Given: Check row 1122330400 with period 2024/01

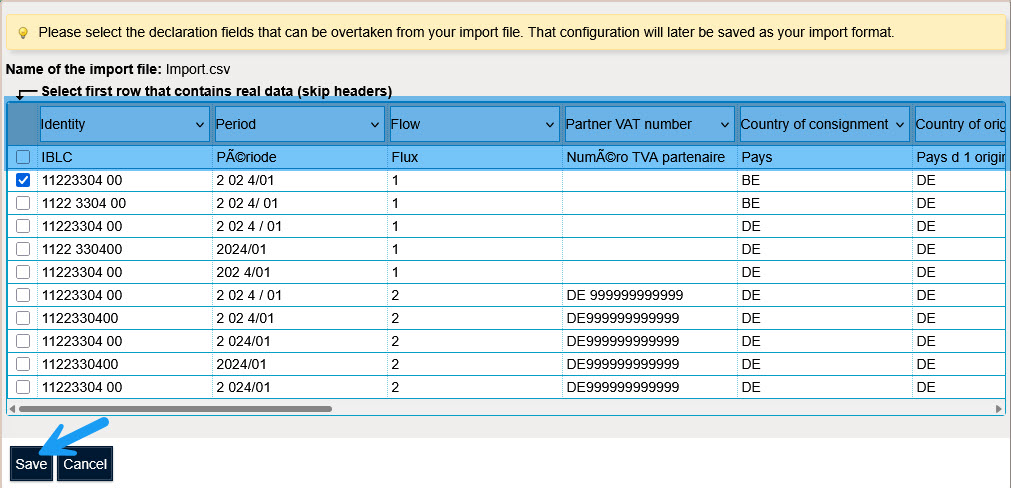Looking at the screenshot, I should (x=23, y=364).
